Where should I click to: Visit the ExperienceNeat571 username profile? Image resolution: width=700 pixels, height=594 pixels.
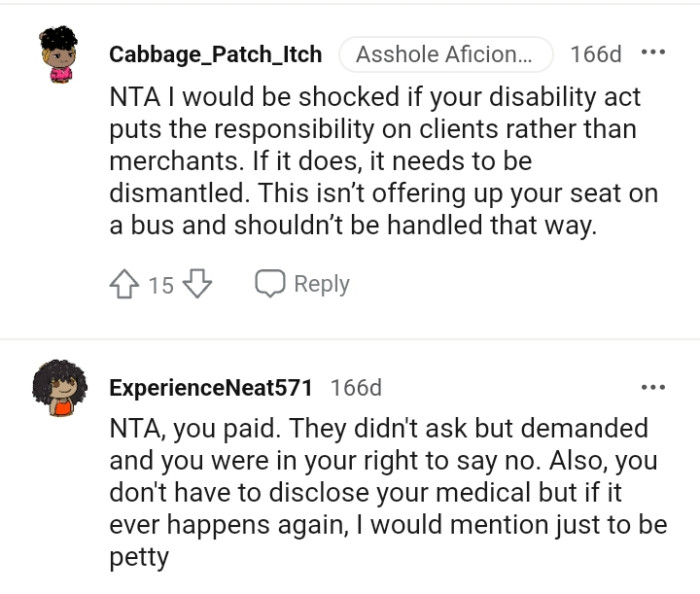coord(211,387)
